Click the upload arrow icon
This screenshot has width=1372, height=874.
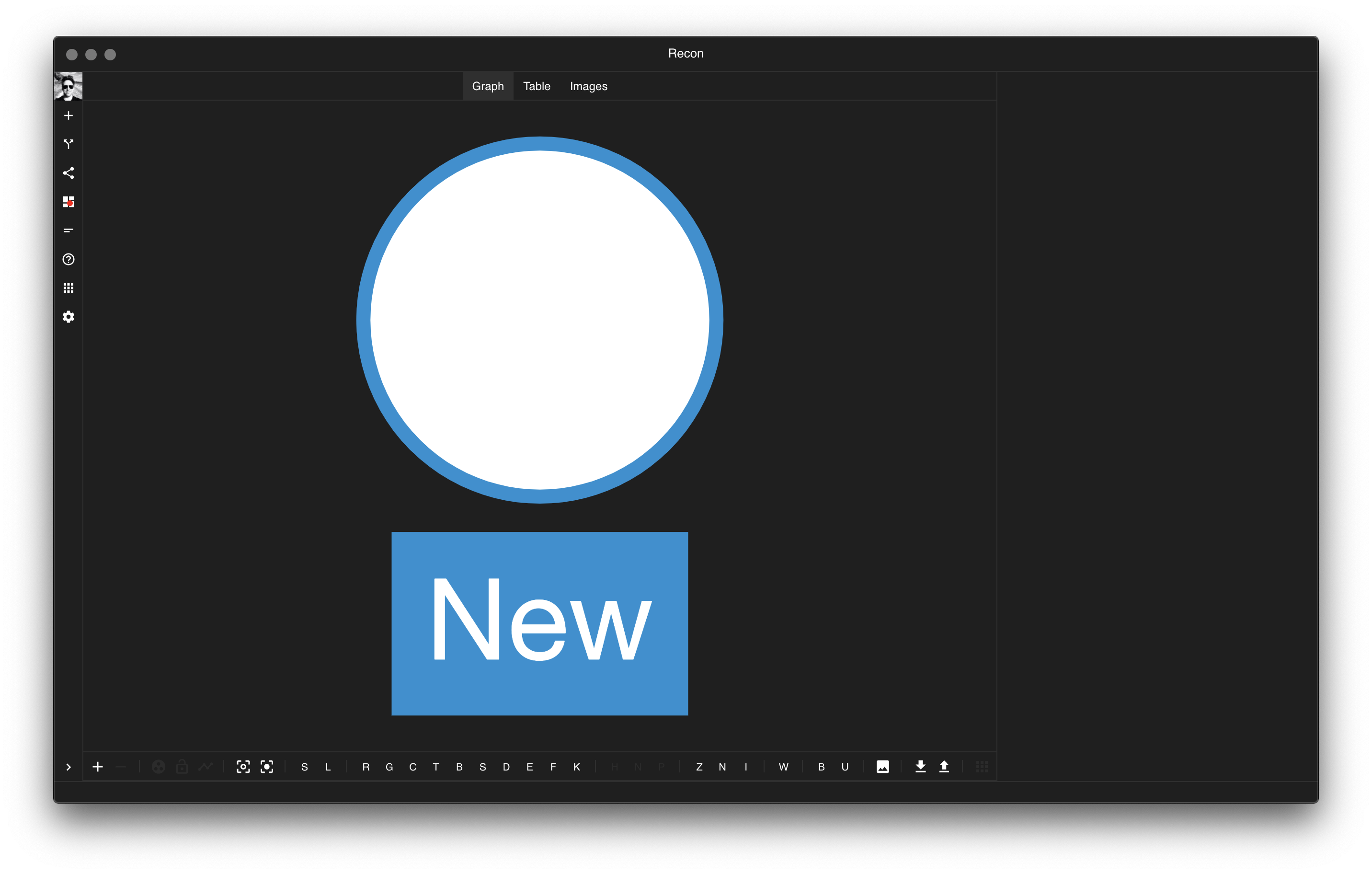tap(944, 767)
